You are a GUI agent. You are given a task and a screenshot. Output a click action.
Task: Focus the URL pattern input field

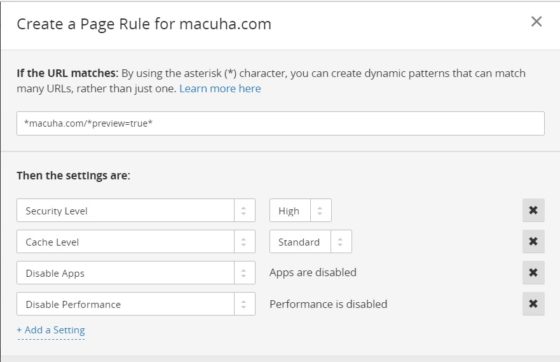(x=280, y=124)
